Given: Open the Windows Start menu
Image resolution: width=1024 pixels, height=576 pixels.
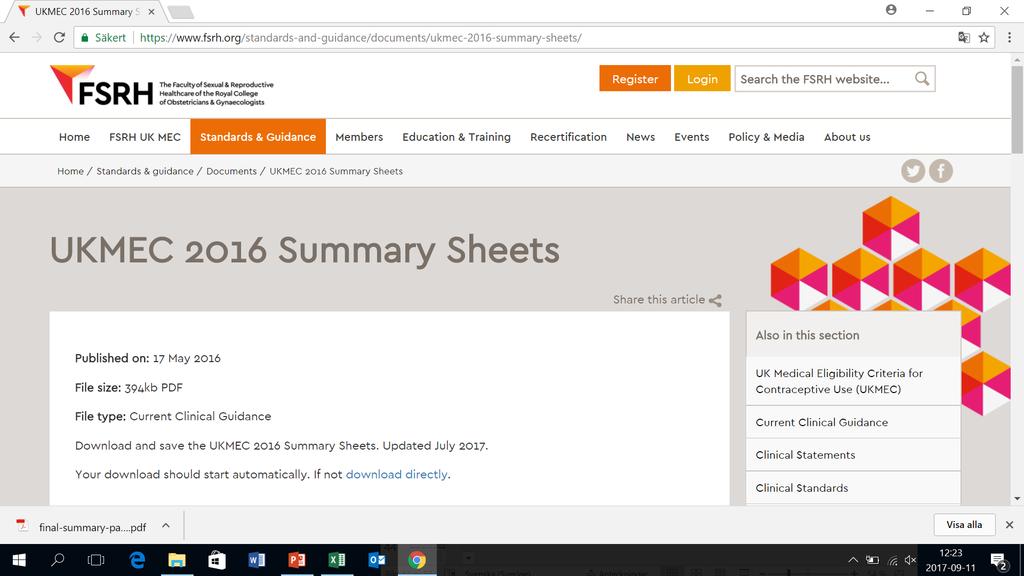Looking at the screenshot, I should 19,560.
